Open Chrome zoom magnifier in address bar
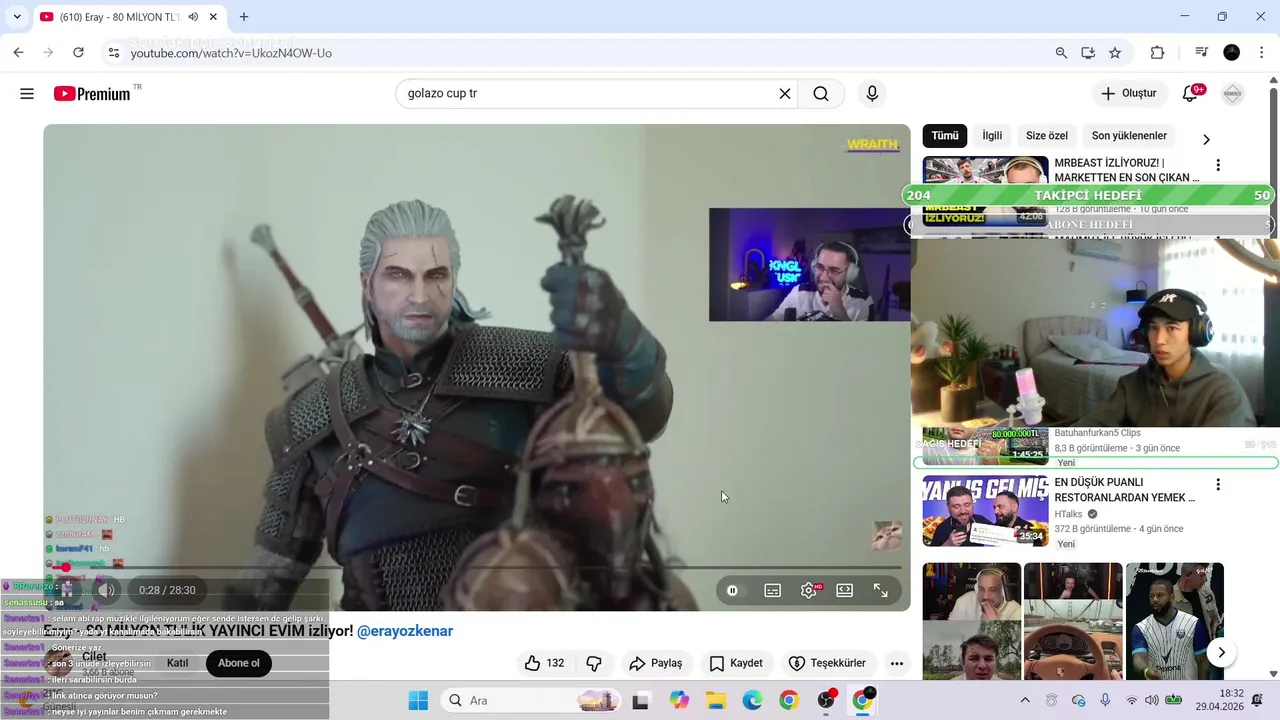This screenshot has height=720, width=1280. [1061, 53]
